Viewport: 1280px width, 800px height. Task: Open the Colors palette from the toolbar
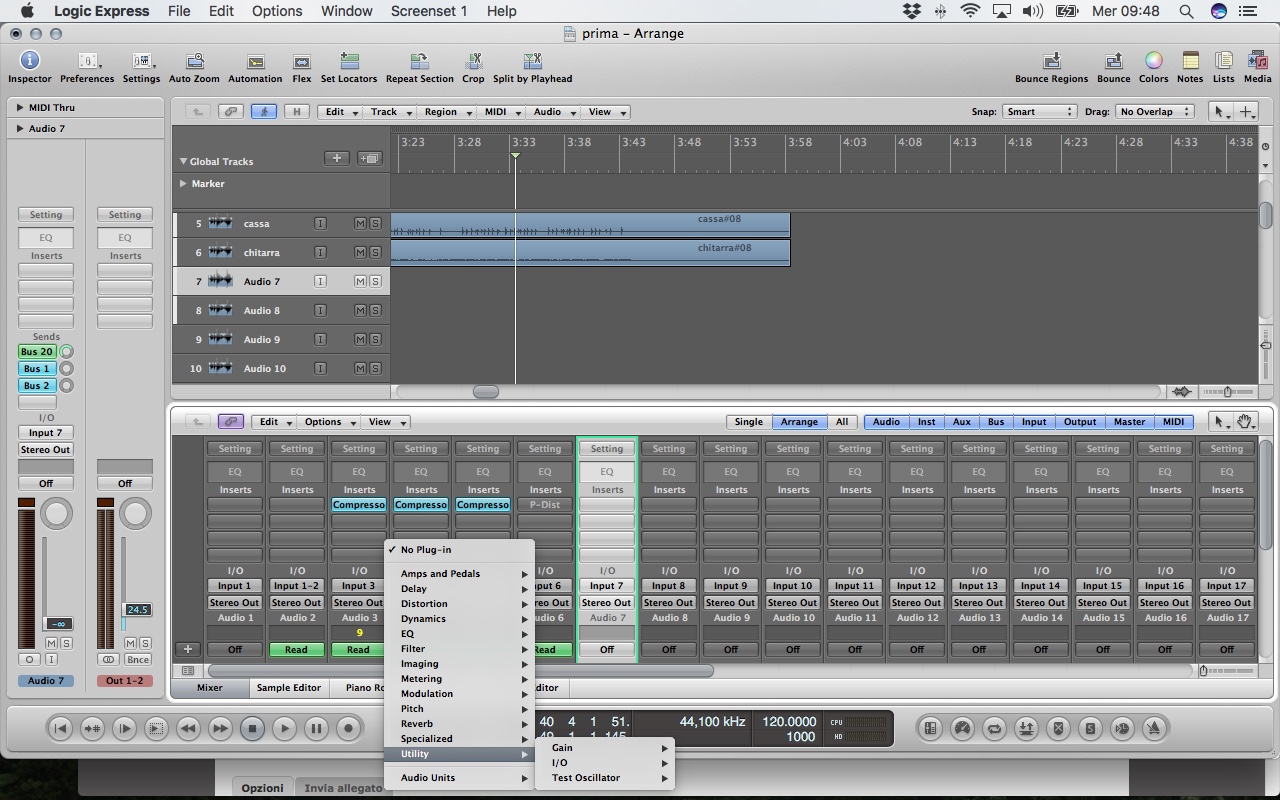coord(1153,67)
